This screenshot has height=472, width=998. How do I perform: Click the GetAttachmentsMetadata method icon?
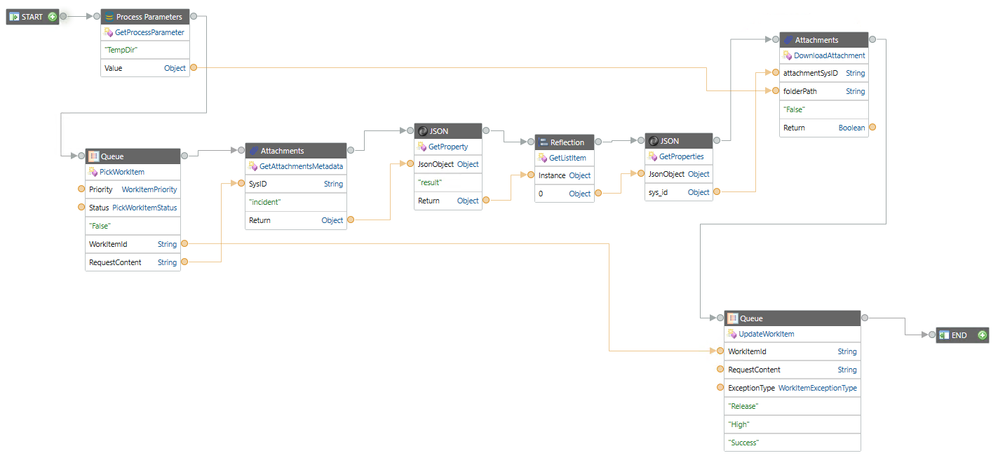pyautogui.click(x=253, y=166)
